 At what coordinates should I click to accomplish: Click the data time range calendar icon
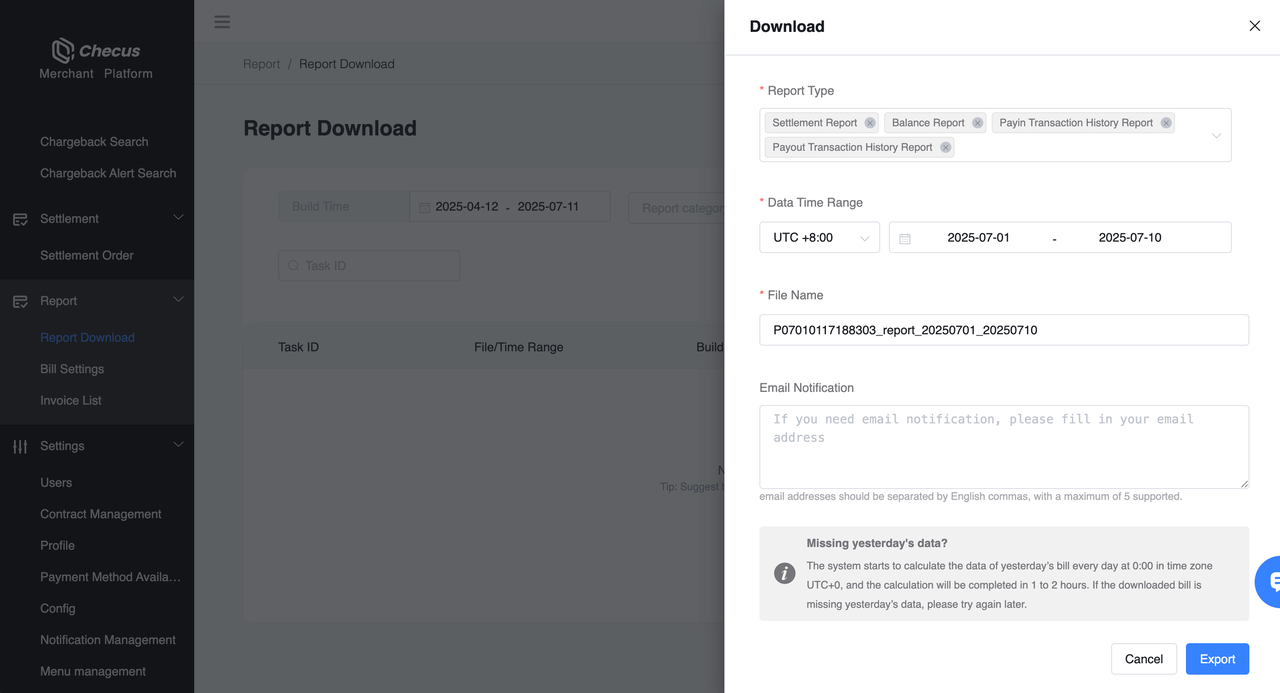click(905, 238)
